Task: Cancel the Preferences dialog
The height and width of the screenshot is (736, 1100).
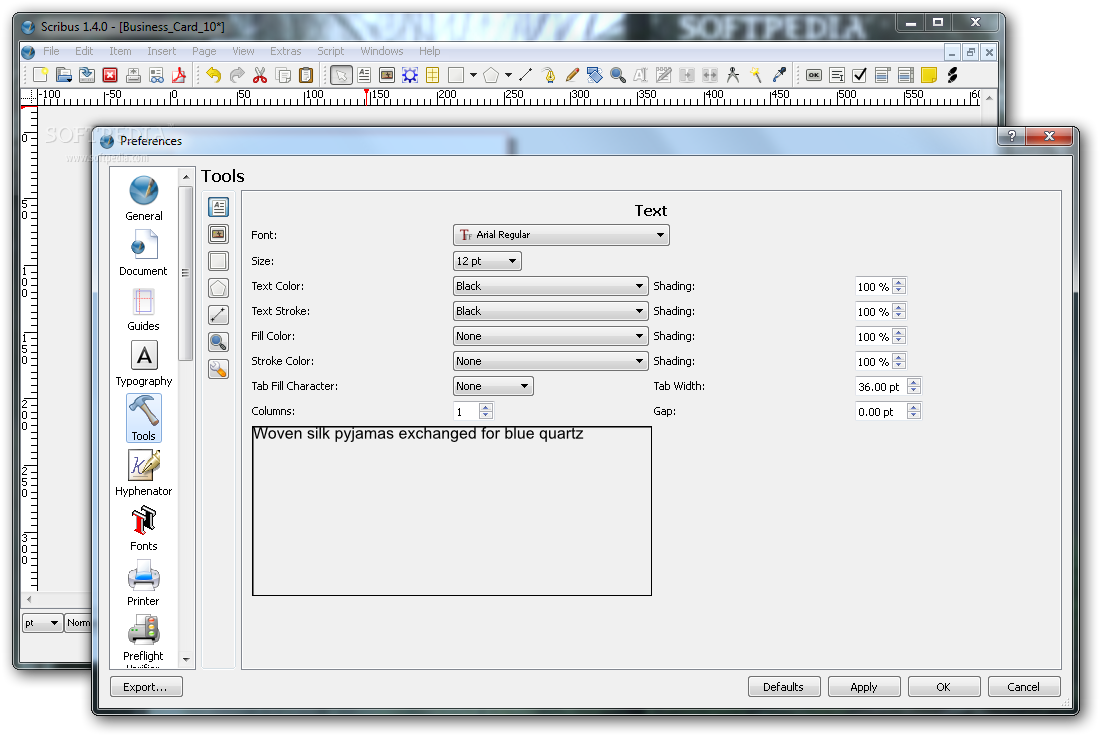Action: [x=1024, y=687]
